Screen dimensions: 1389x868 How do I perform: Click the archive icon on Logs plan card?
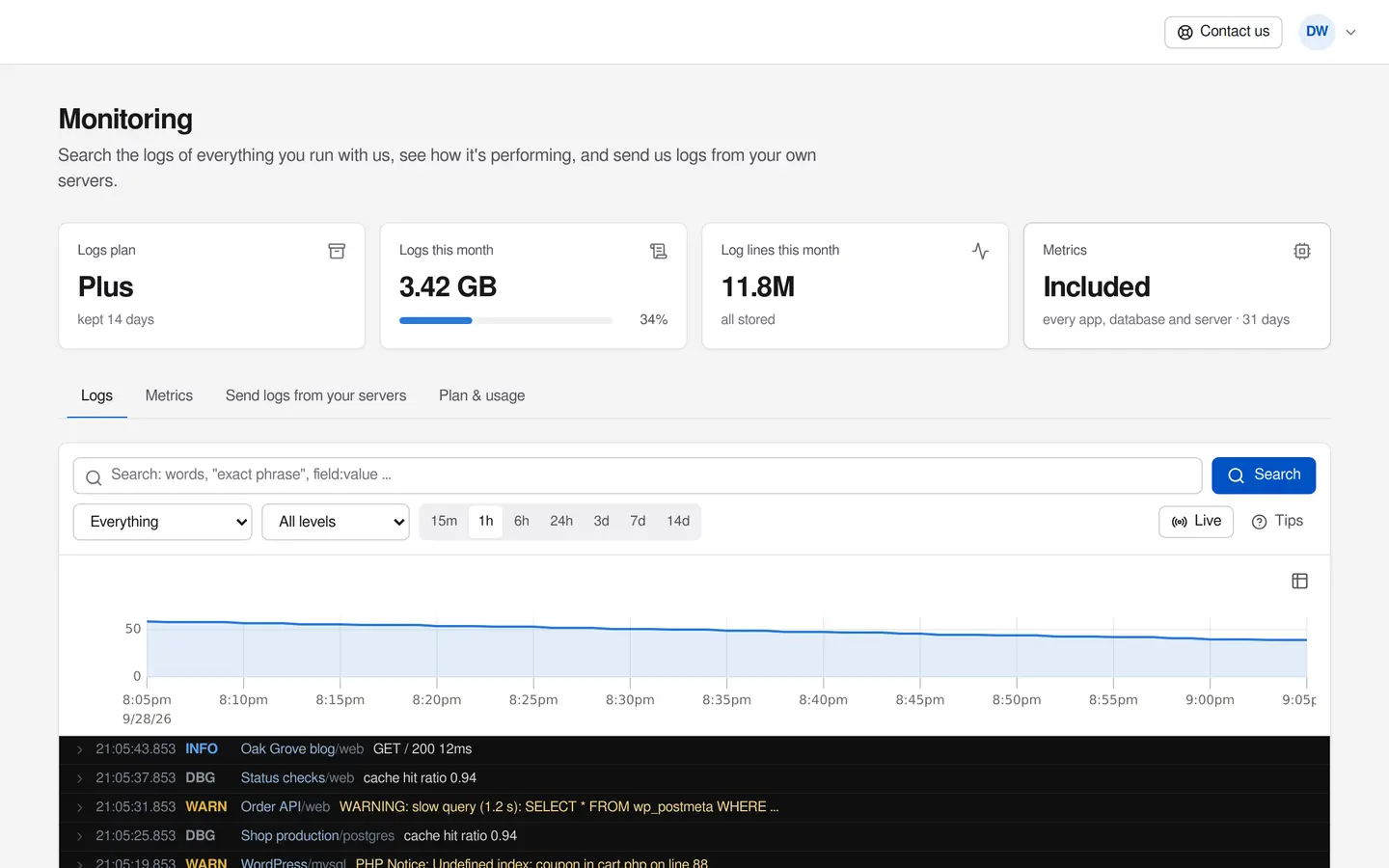[337, 251]
